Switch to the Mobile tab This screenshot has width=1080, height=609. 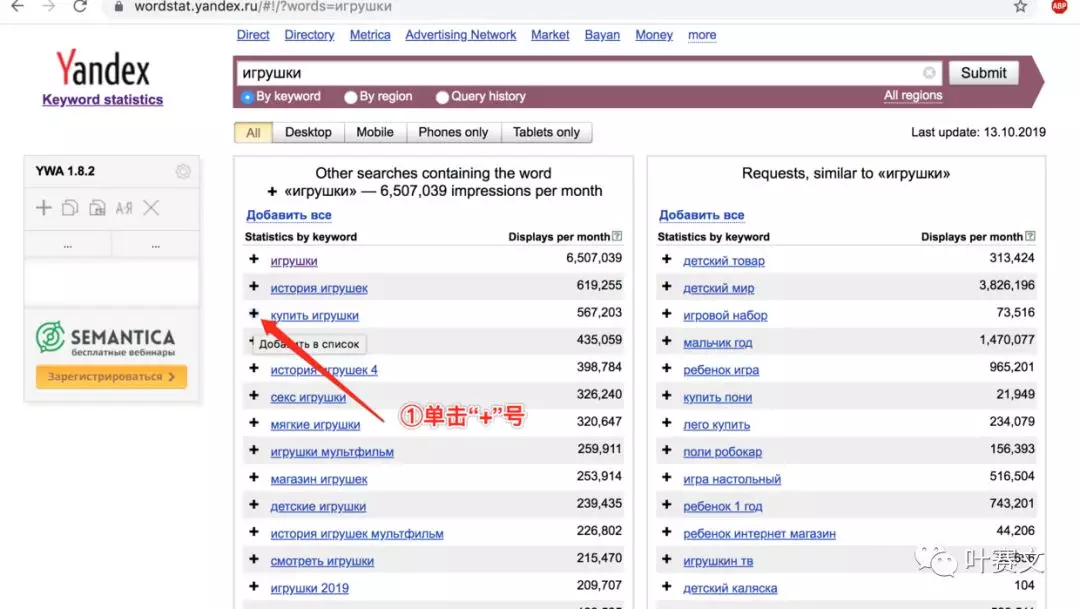point(375,131)
